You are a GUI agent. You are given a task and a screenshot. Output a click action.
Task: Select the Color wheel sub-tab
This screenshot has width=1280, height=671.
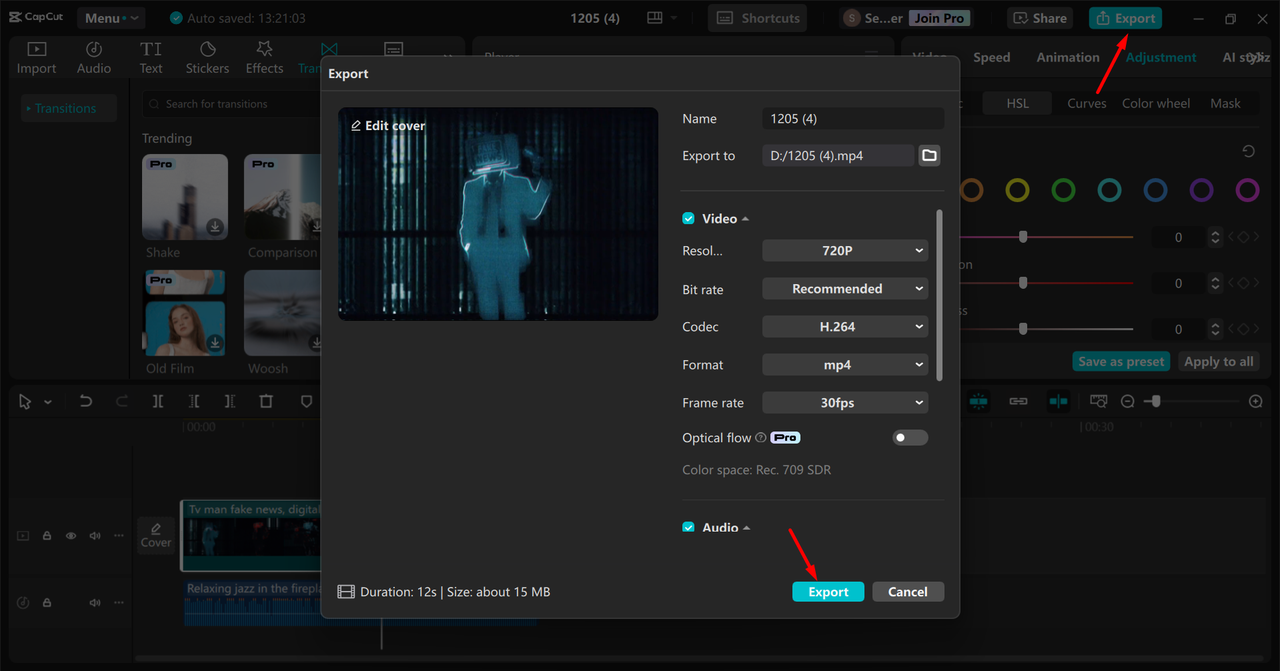coord(1156,103)
